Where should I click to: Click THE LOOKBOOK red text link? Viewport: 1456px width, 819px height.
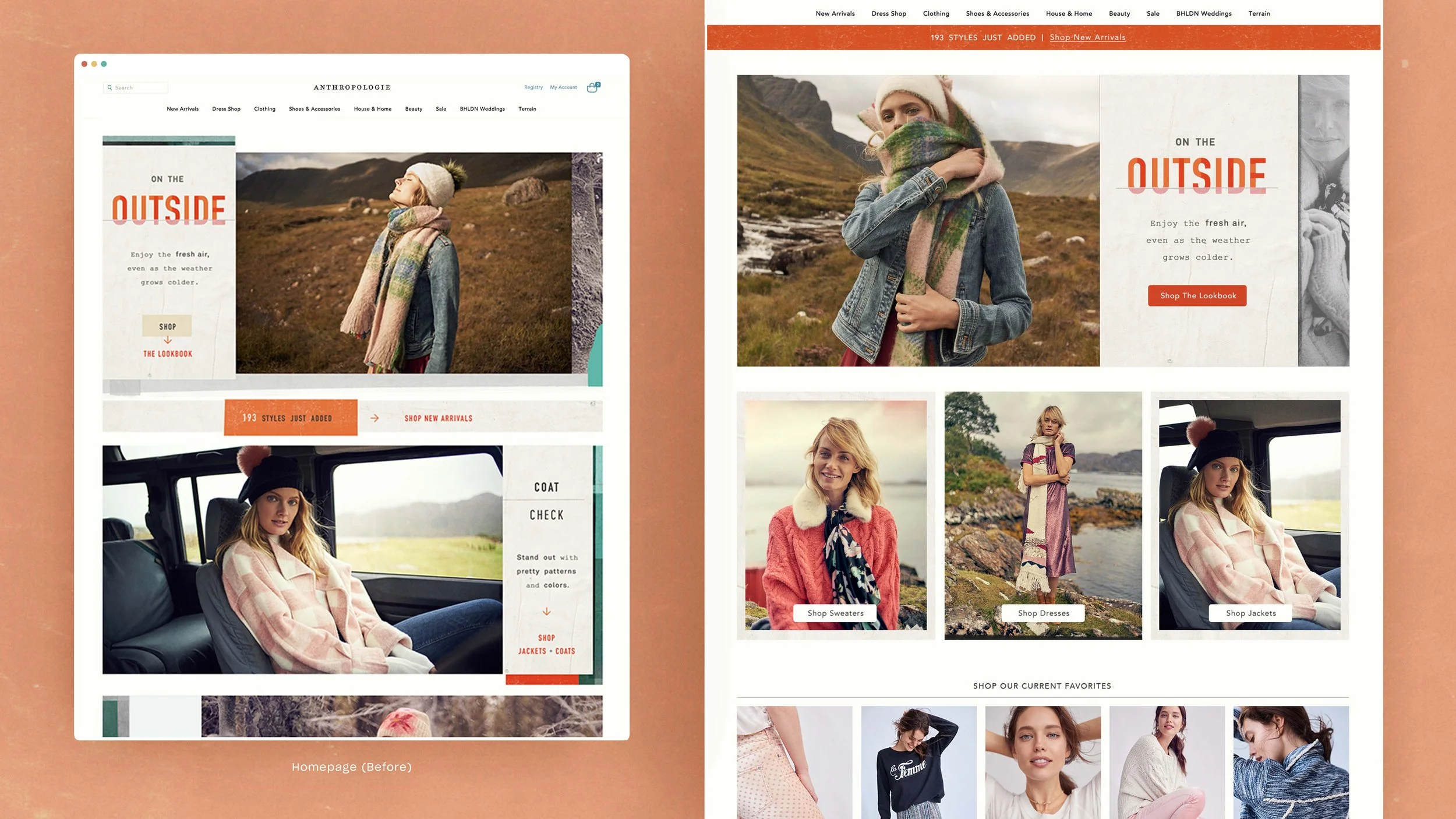coord(168,354)
